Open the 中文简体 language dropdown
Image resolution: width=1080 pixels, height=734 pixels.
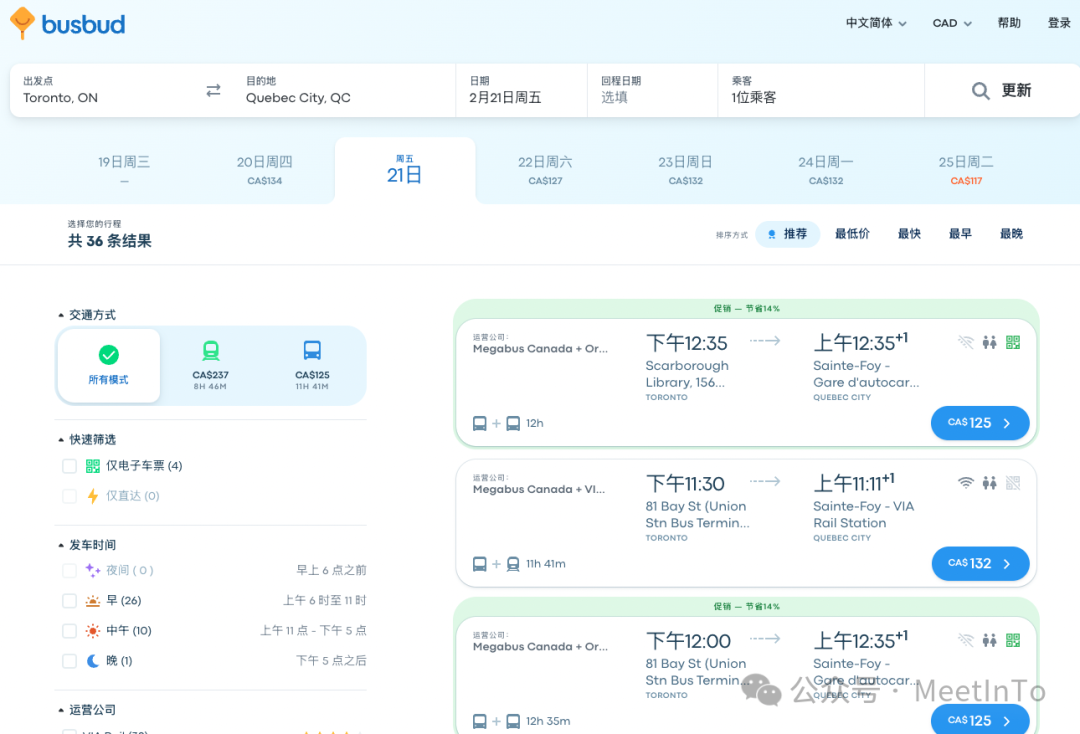[x=876, y=23]
